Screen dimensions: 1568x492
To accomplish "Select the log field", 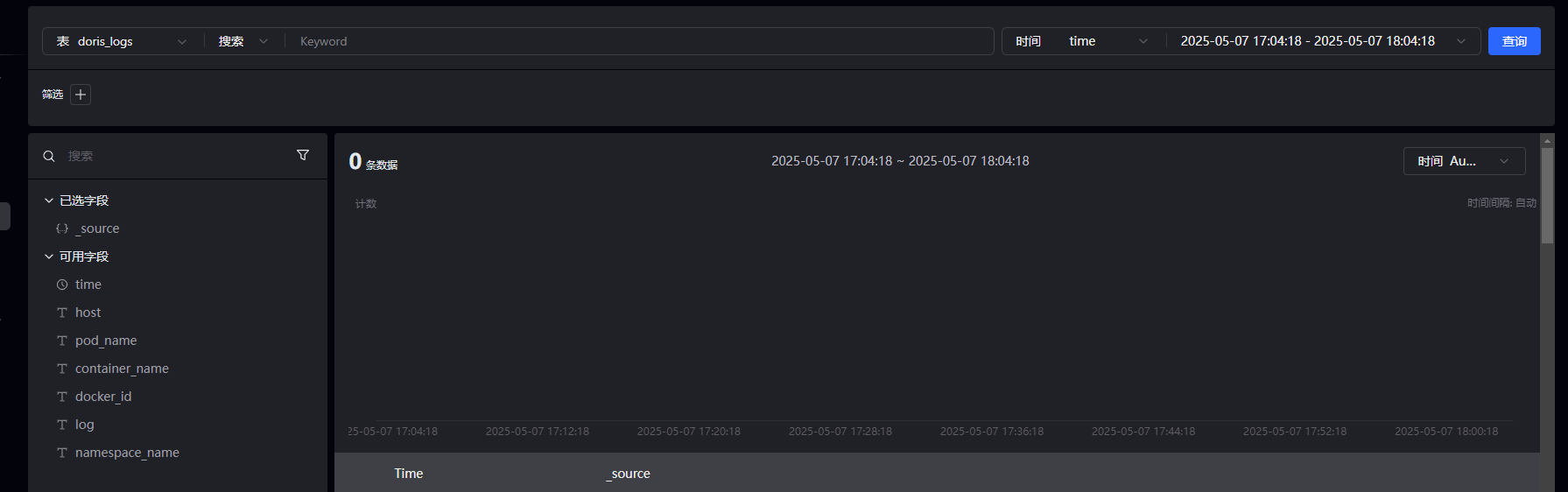I will pyautogui.click(x=85, y=425).
